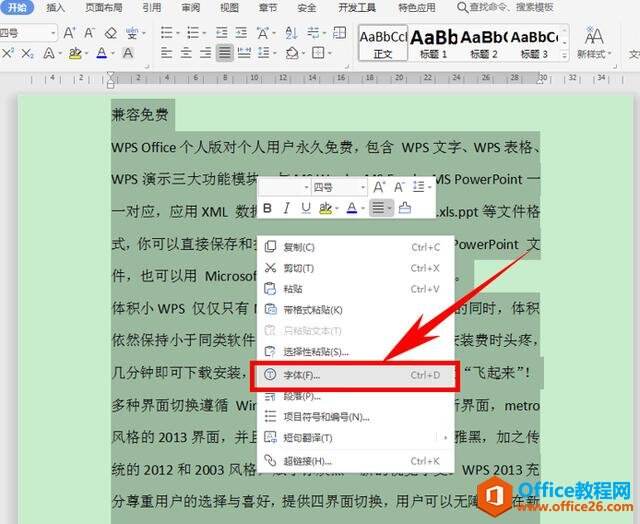The height and width of the screenshot is (524, 640).
Task: Apply ribbon font color A
Action: click(x=101, y=53)
